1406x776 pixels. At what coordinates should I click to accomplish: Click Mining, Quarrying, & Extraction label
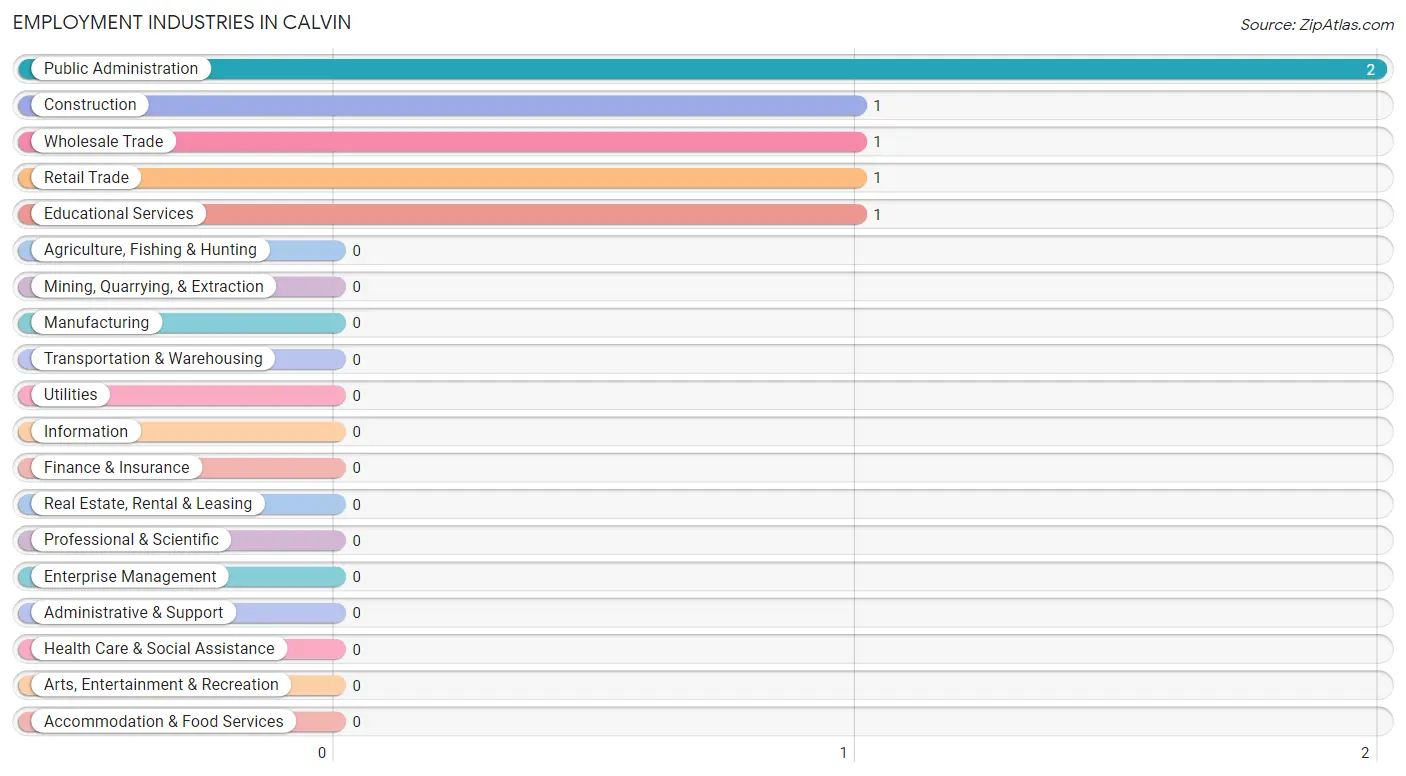click(x=154, y=287)
